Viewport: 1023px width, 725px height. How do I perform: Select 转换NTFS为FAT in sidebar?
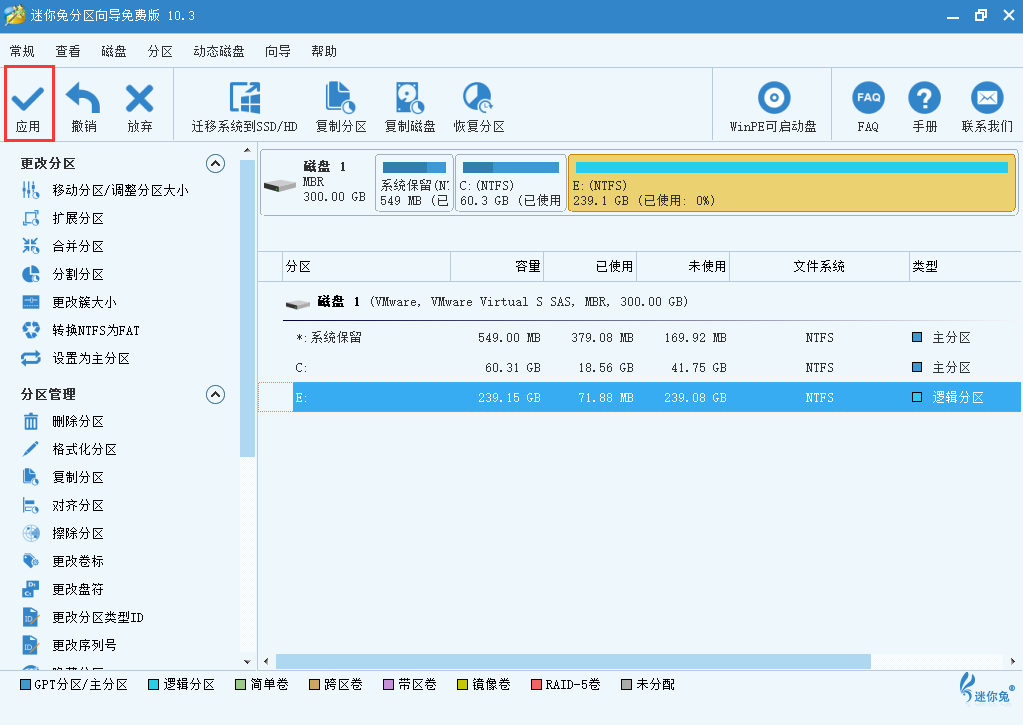click(x=81, y=331)
